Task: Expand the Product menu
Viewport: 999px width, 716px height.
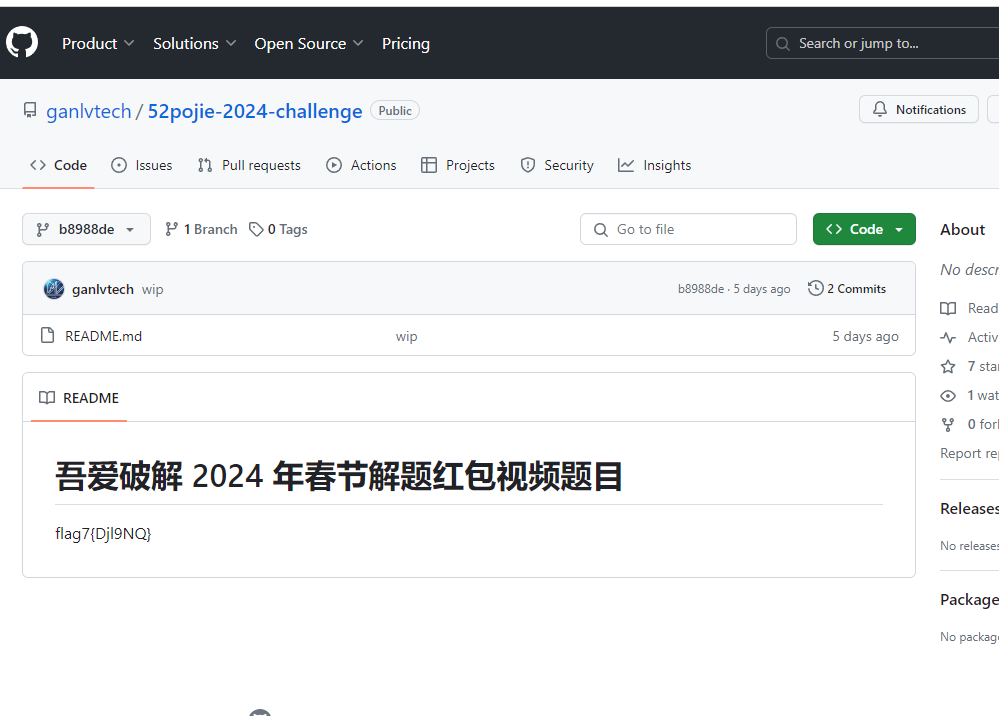Action: pyautogui.click(x=98, y=43)
